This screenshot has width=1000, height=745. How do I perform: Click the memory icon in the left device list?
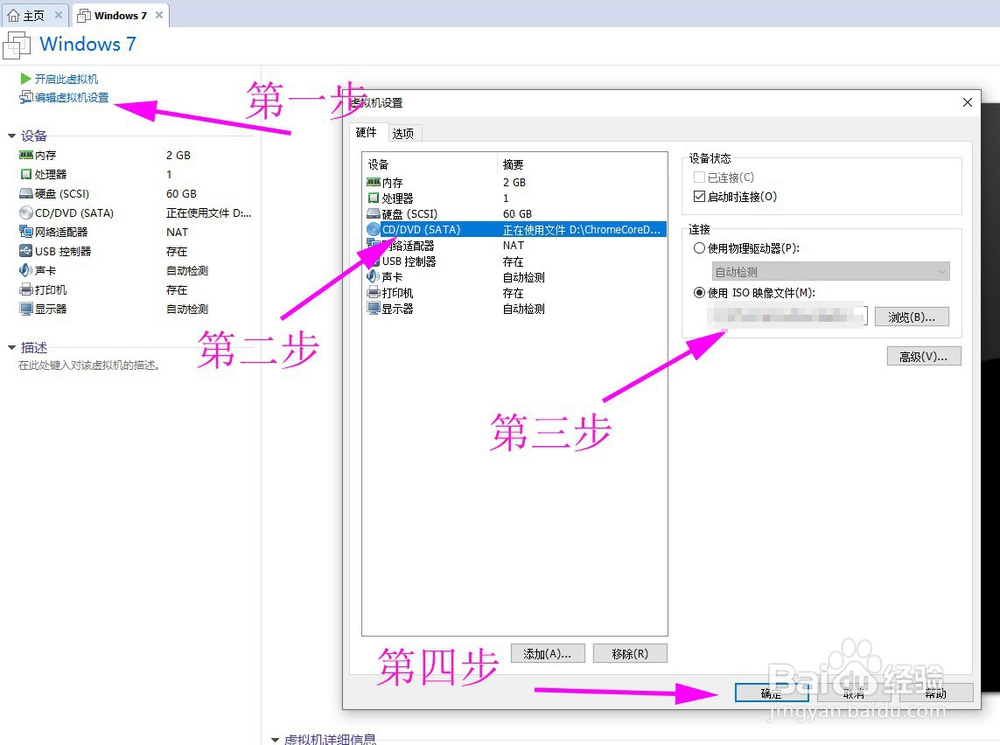[x=26, y=155]
